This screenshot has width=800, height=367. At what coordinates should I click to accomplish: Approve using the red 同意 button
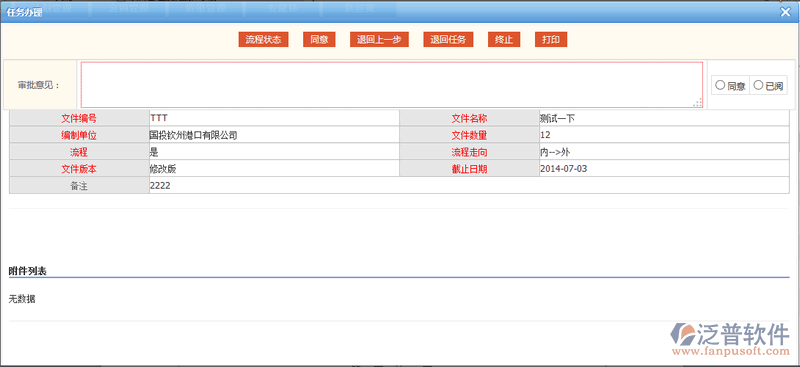319,40
